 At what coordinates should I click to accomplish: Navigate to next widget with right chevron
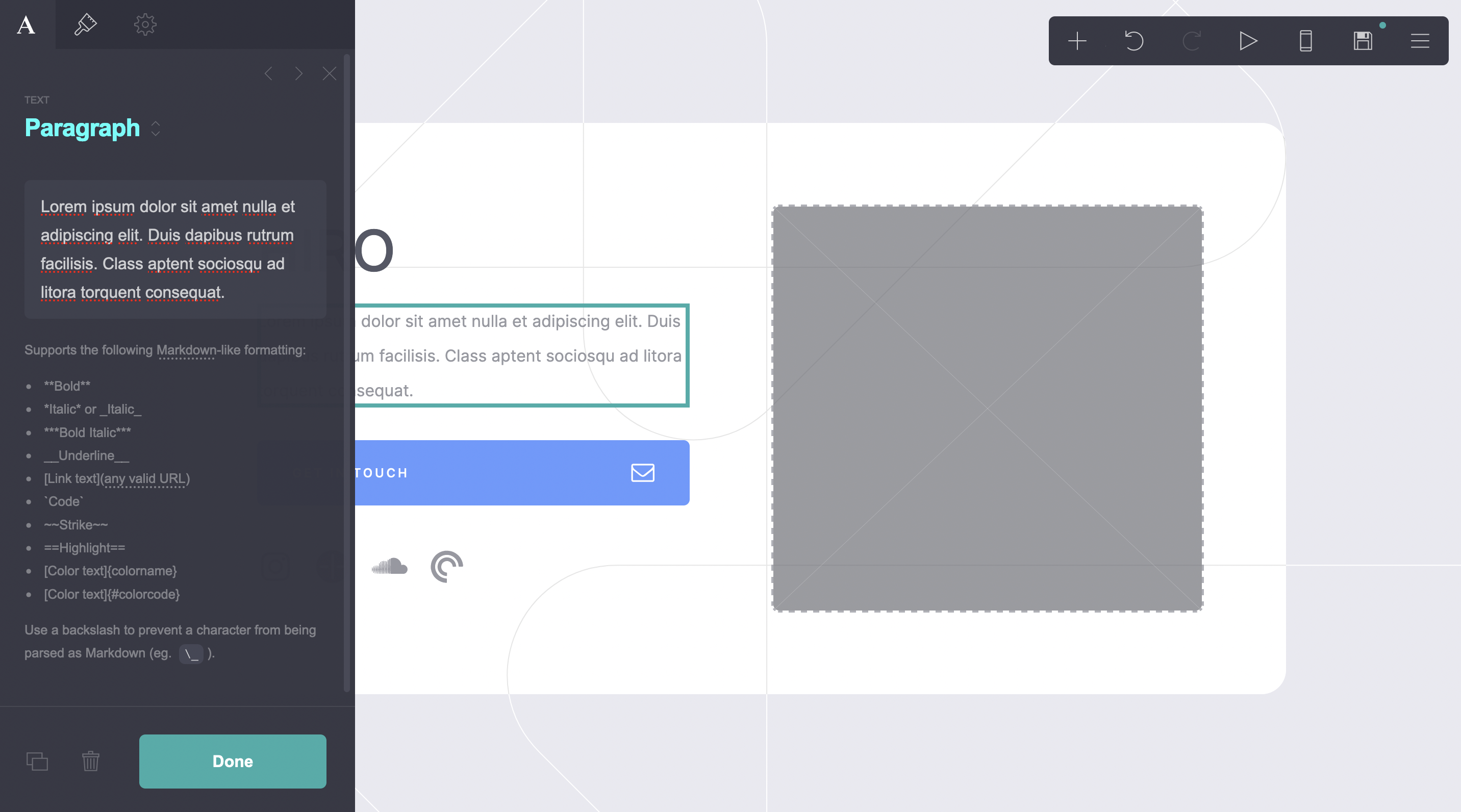pyautogui.click(x=299, y=73)
